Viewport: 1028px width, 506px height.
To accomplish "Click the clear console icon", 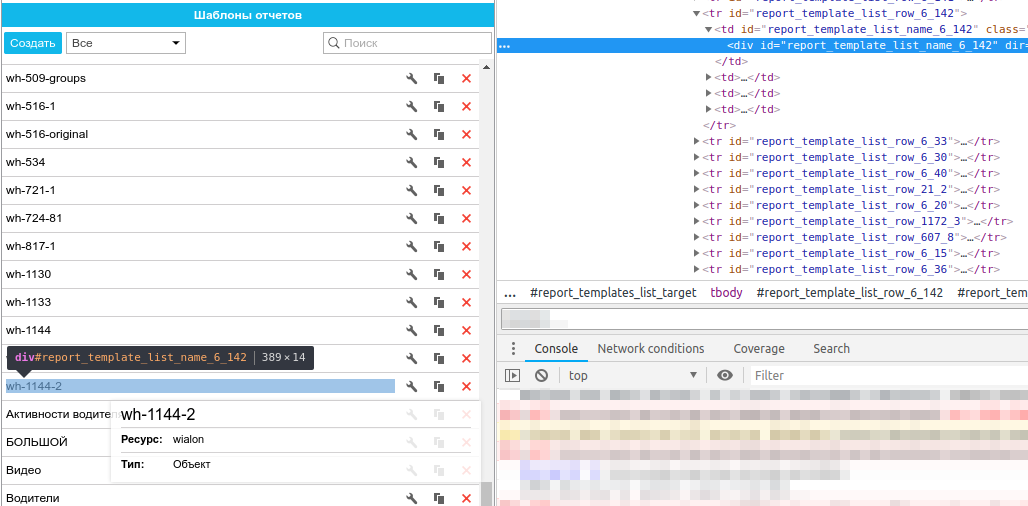I will point(541,375).
